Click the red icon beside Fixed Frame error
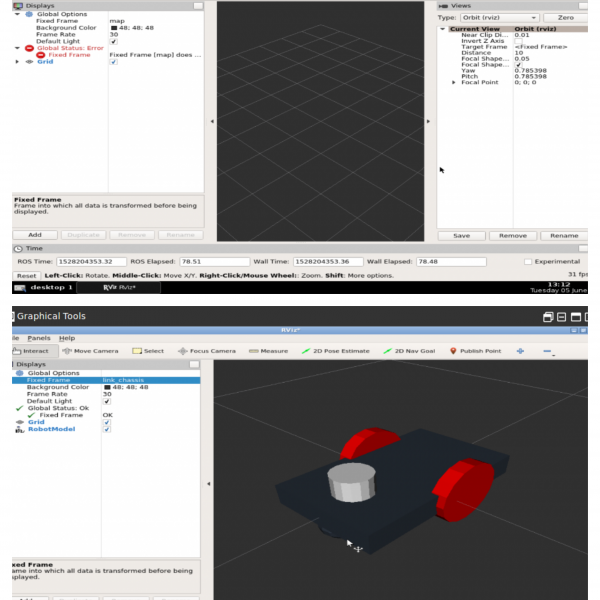Viewport: 600px width, 600px height. point(41,55)
